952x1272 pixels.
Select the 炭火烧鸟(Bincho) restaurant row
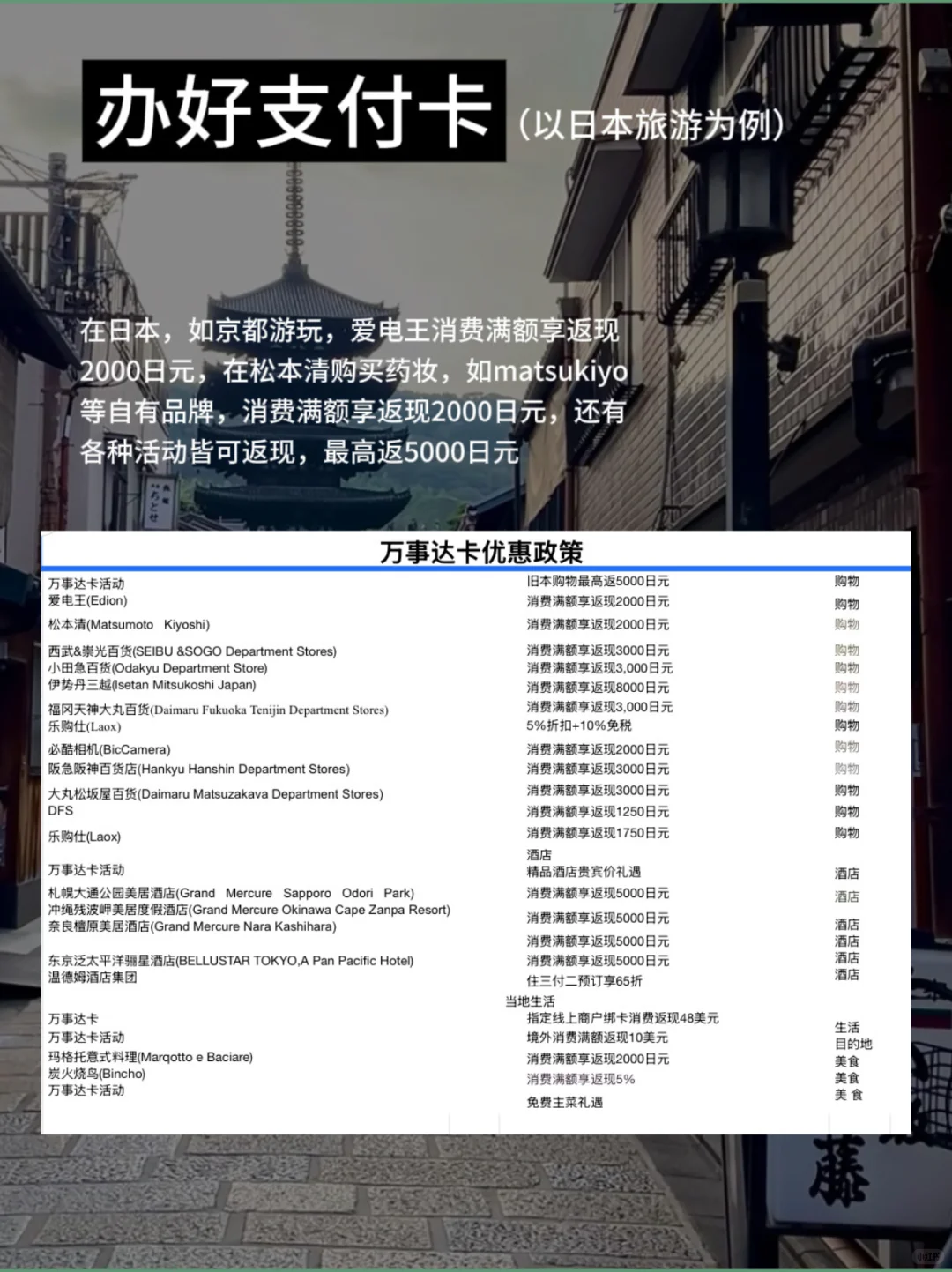click(97, 1074)
